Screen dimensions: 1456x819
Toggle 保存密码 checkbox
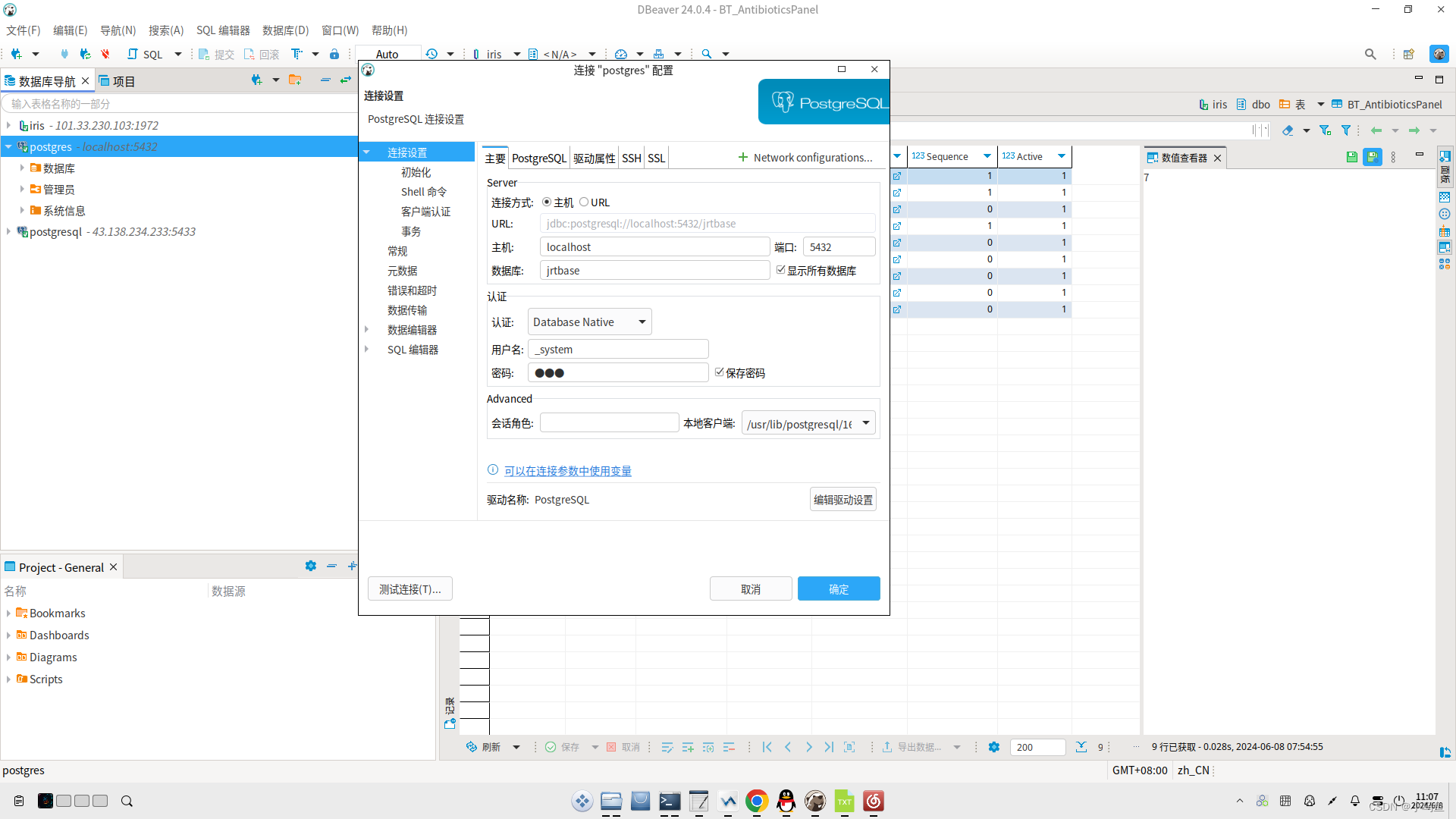720,372
